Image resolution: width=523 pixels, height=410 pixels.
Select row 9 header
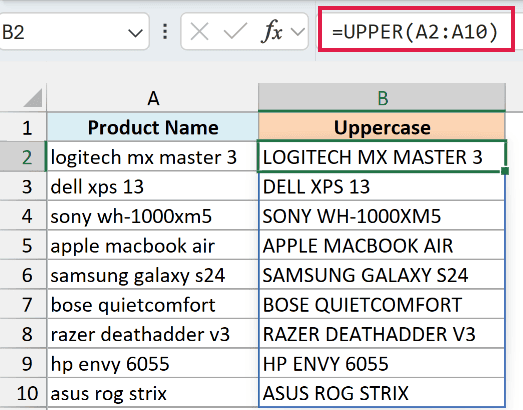23,363
